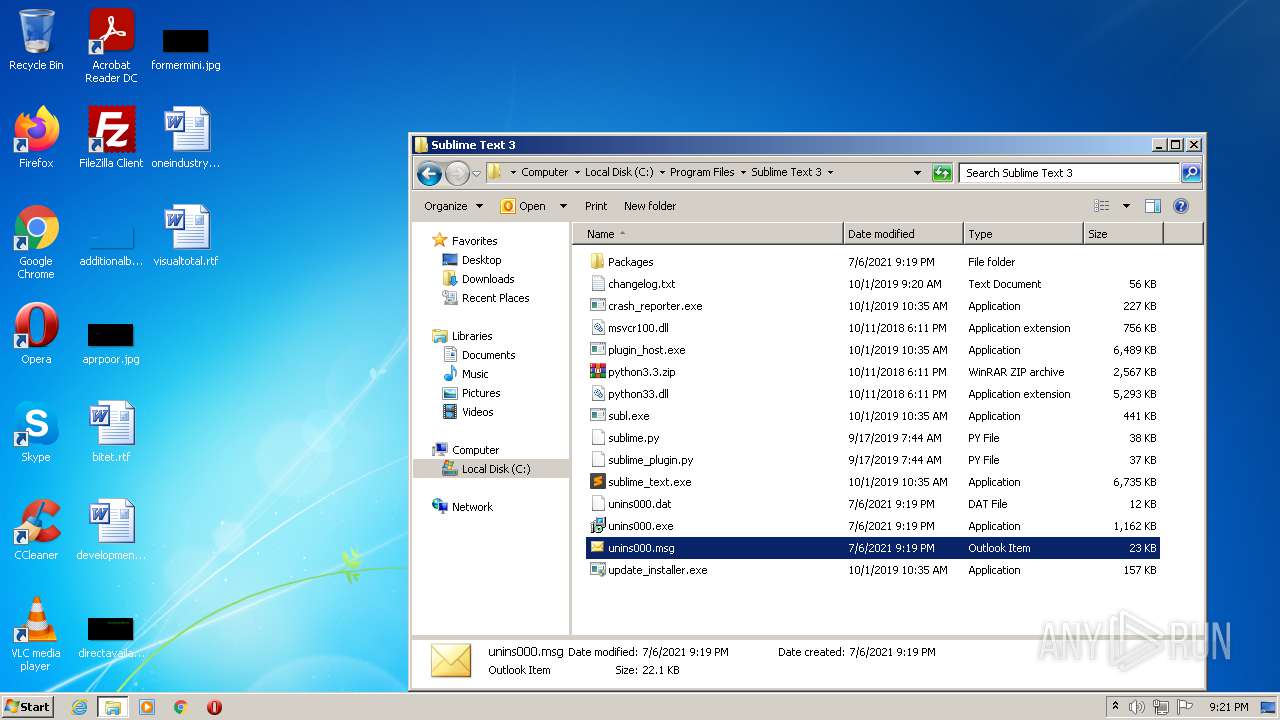Screen dimensions: 1280x720
Task: Select Desktop under Favorites
Action: (480, 260)
